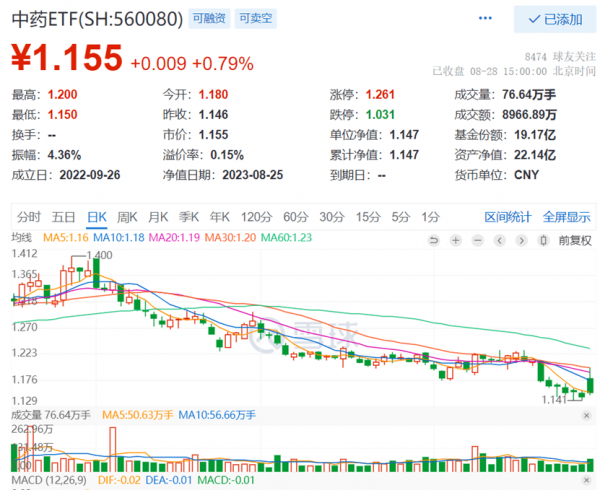Click the 今开 value 1.180
This screenshot has width=600, height=490.
(213, 94)
